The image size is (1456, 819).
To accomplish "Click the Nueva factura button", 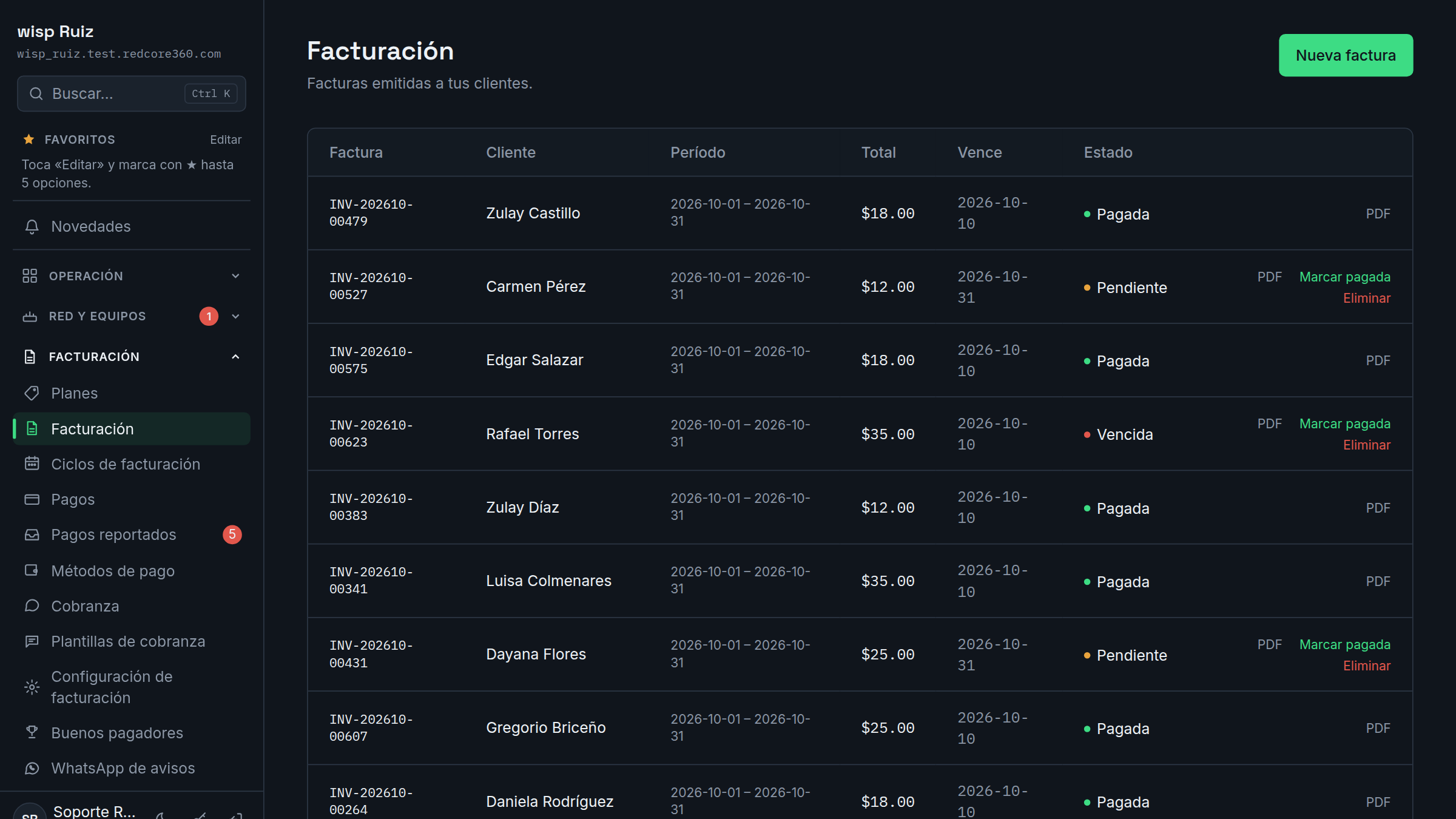I will click(1346, 55).
